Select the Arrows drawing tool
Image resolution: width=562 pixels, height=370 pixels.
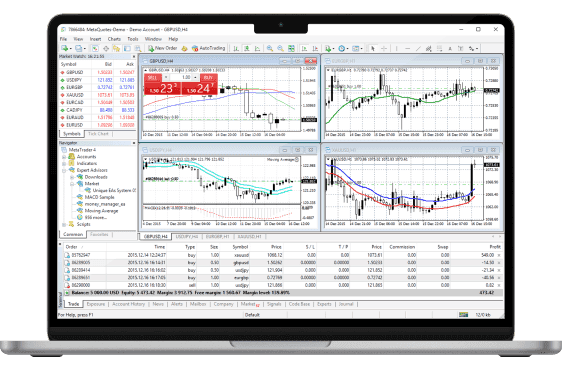[472, 48]
